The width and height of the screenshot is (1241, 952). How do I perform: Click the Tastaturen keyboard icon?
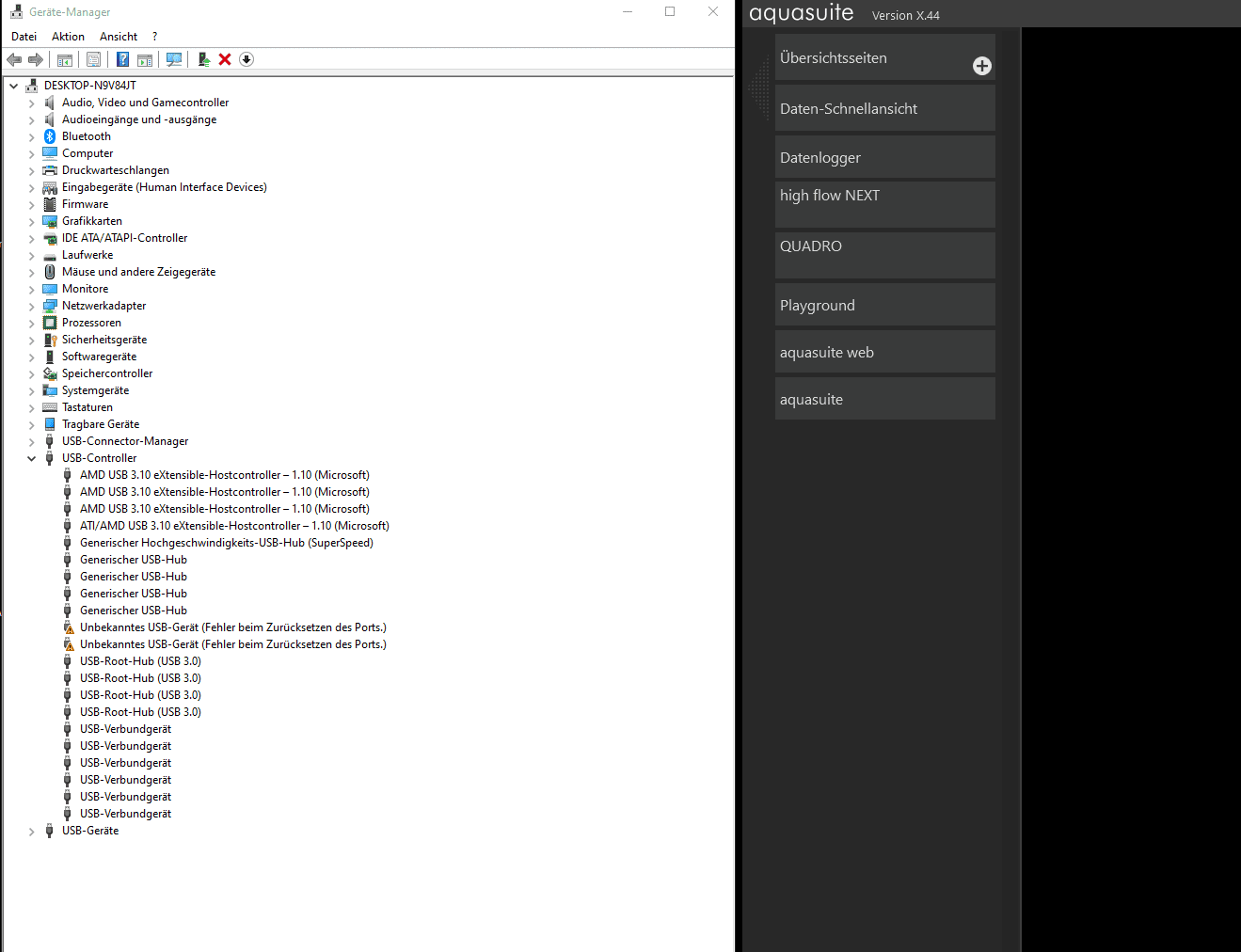(50, 407)
